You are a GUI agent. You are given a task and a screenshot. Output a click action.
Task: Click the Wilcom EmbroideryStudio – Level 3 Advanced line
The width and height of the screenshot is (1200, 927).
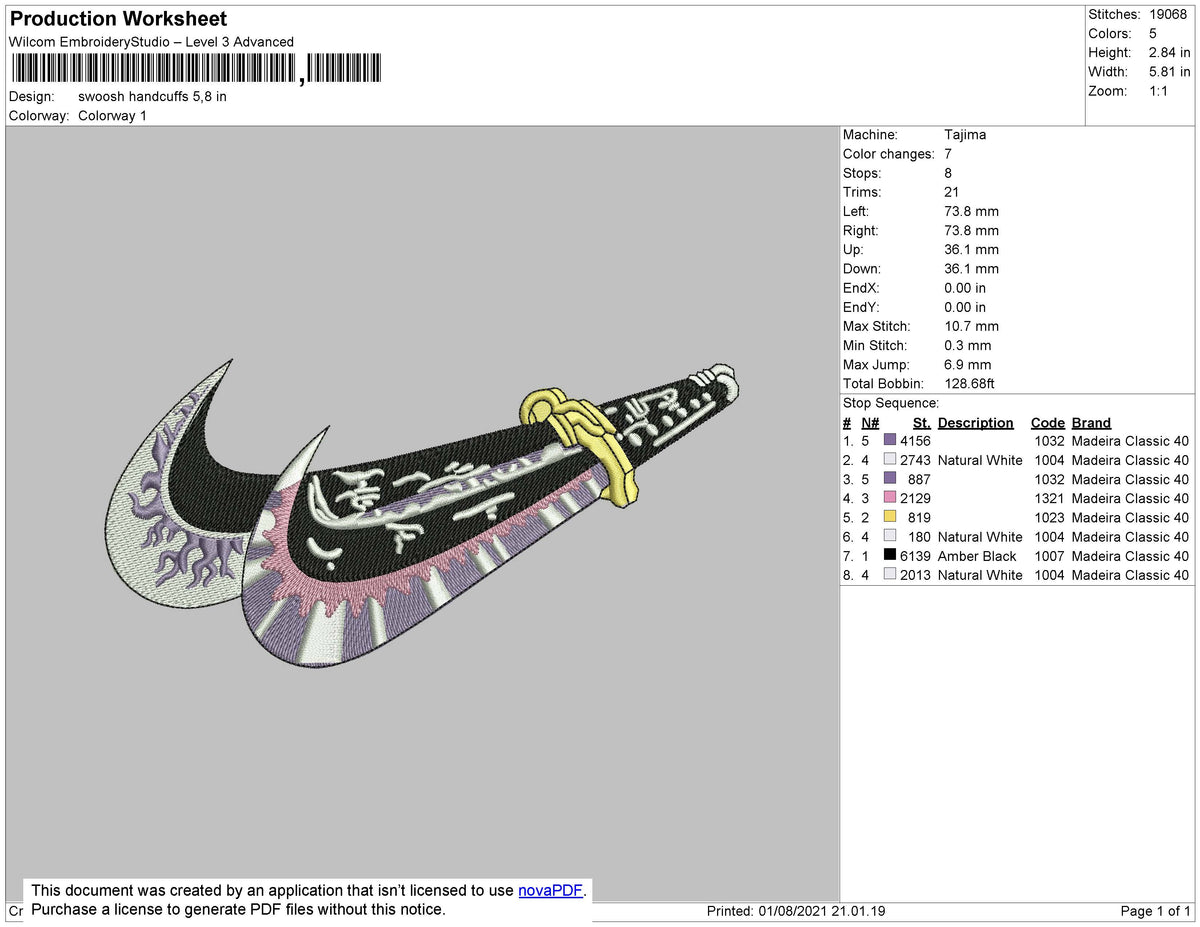pyautogui.click(x=151, y=42)
